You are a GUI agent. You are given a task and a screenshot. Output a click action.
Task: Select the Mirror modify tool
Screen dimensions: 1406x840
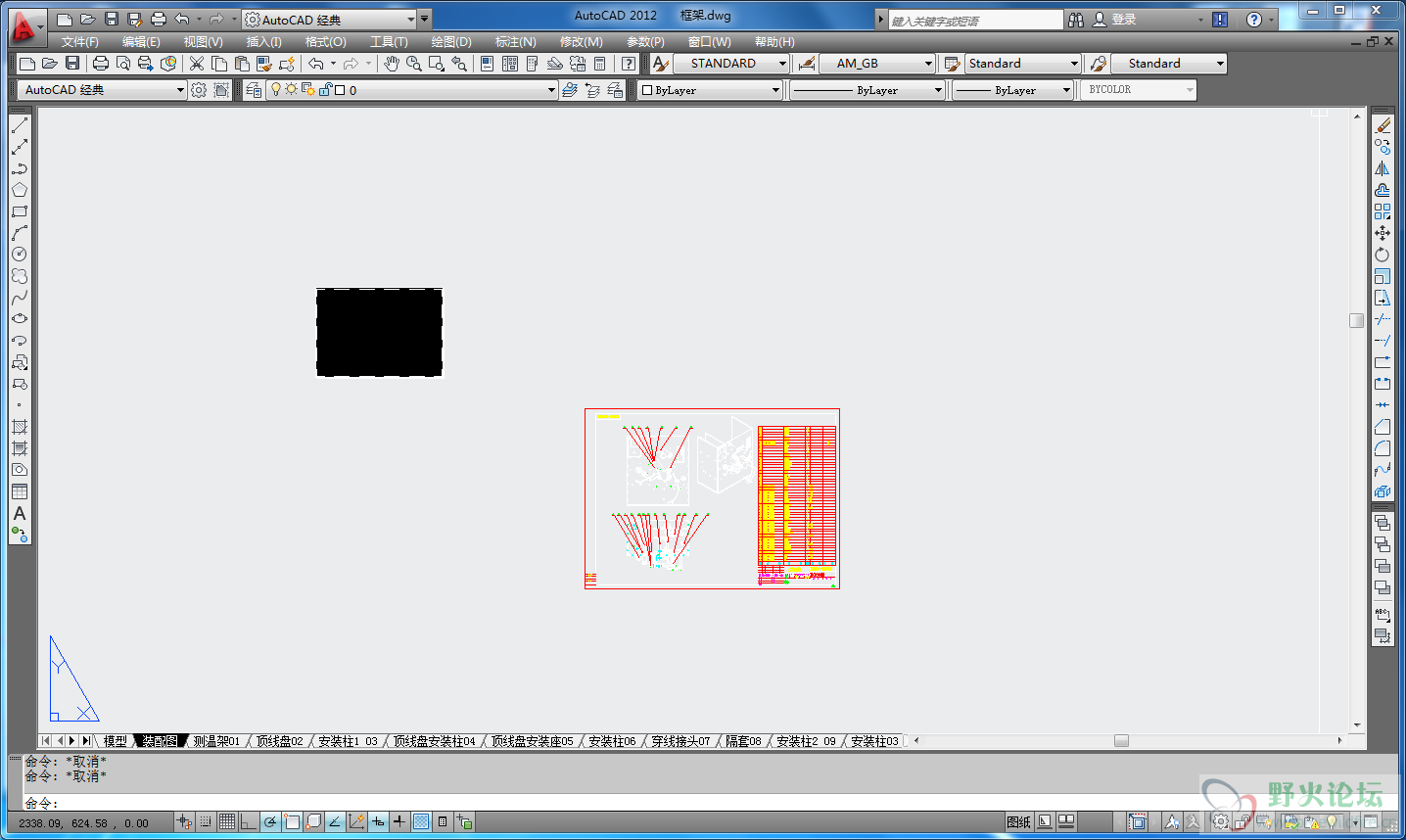click(x=1383, y=168)
